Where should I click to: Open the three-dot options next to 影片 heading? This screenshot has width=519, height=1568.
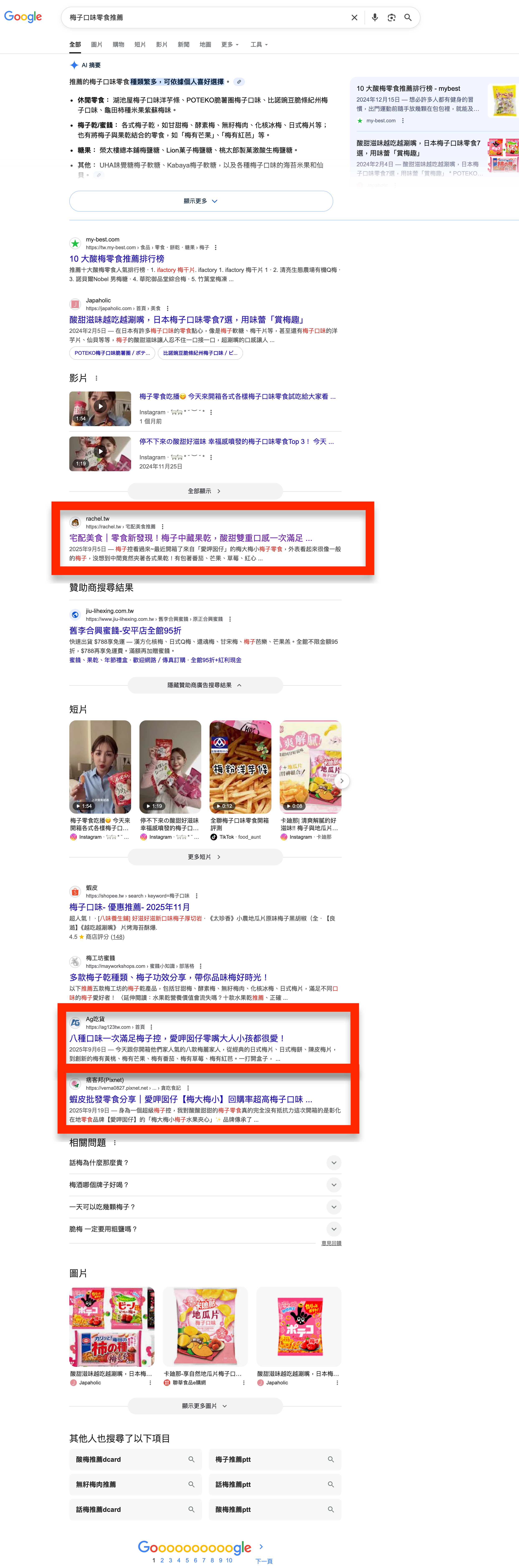click(x=96, y=378)
